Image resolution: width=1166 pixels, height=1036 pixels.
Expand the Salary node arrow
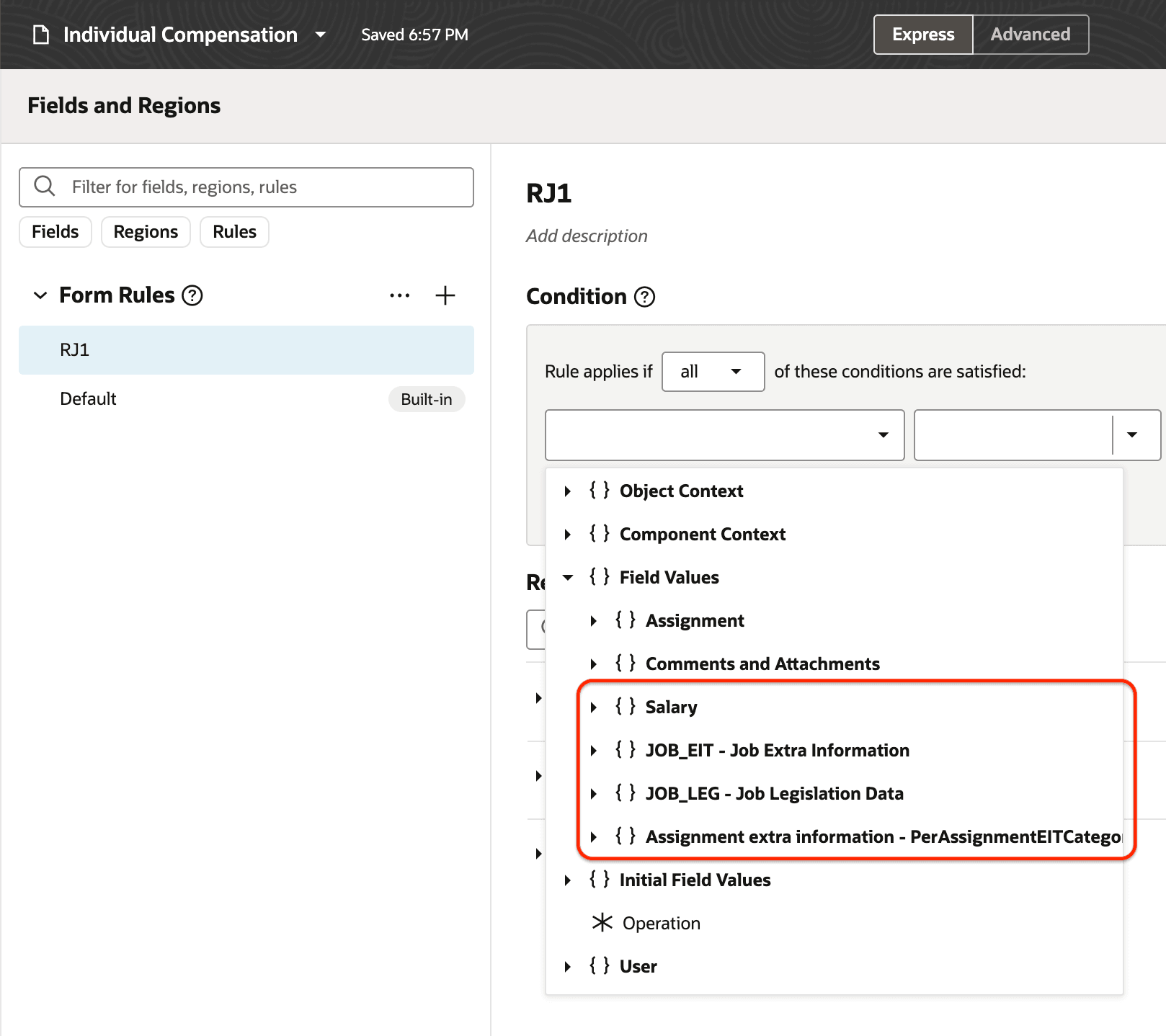(x=594, y=707)
